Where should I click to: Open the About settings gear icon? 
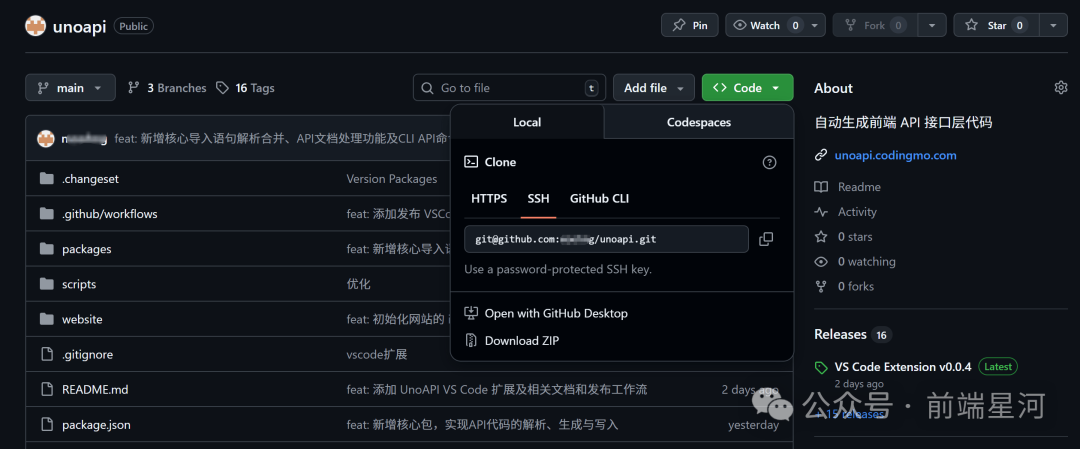(x=1061, y=87)
